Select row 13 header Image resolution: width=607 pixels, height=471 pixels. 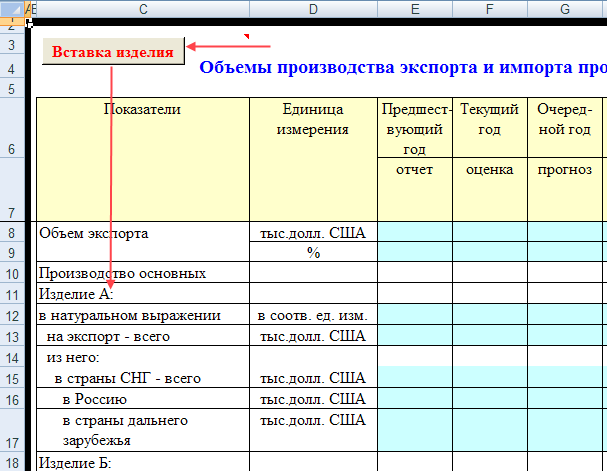pyautogui.click(x=12, y=336)
